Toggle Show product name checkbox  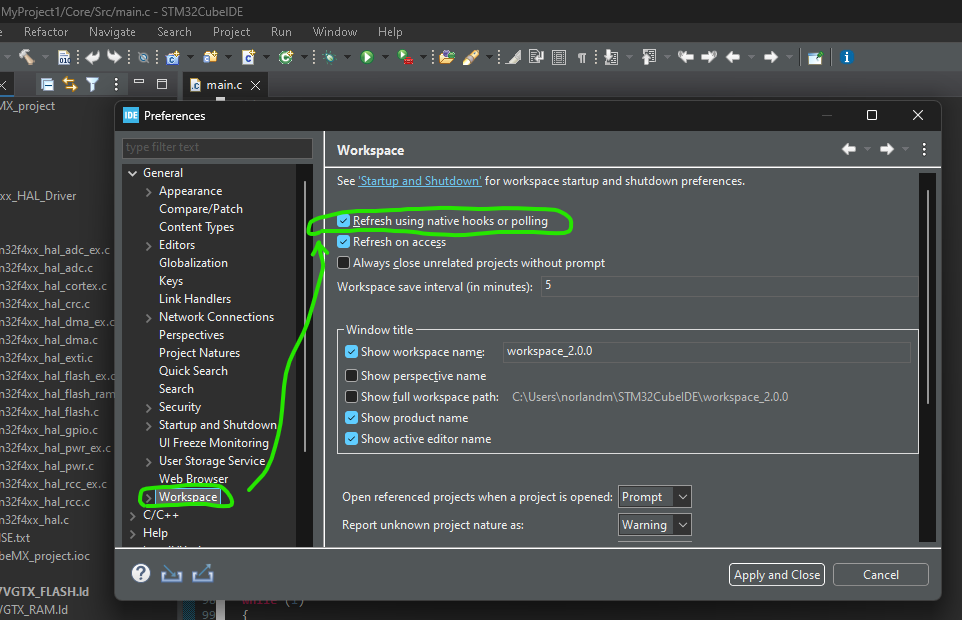click(352, 418)
